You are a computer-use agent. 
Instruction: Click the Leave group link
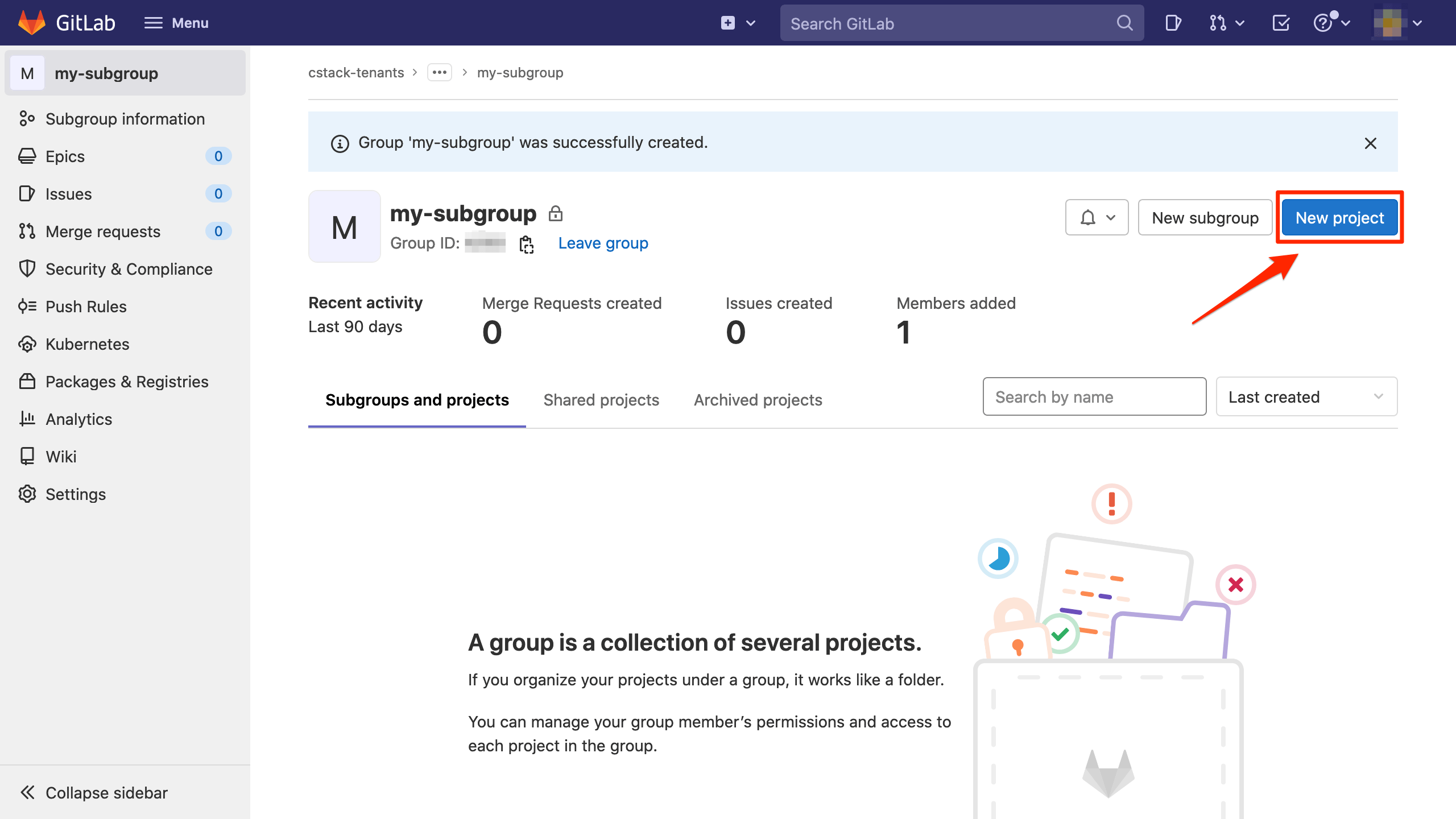coord(603,243)
